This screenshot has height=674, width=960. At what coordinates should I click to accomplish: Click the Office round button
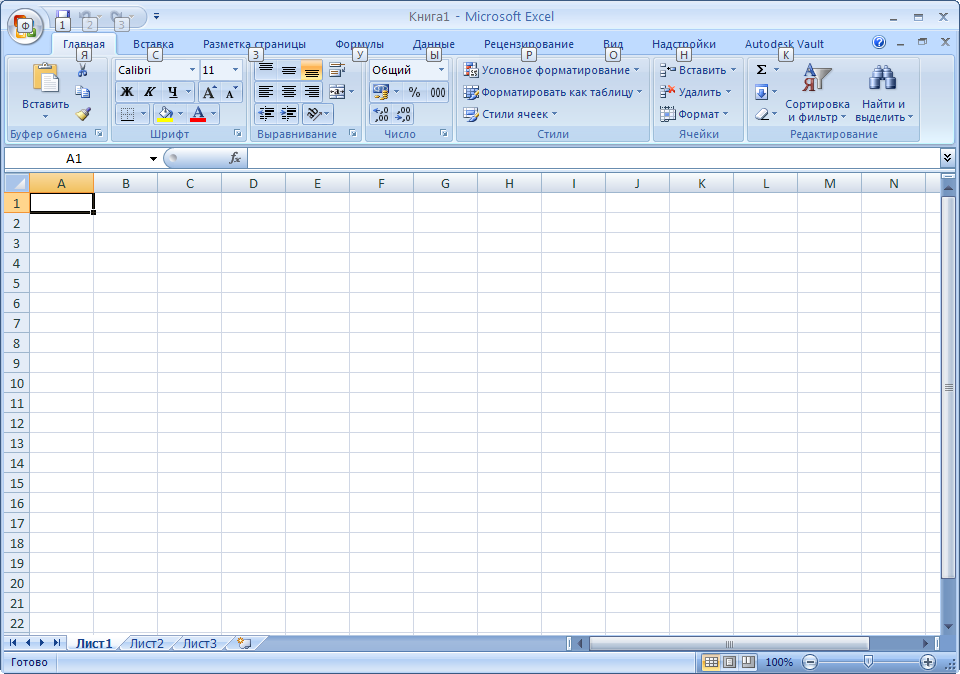tap(25, 27)
